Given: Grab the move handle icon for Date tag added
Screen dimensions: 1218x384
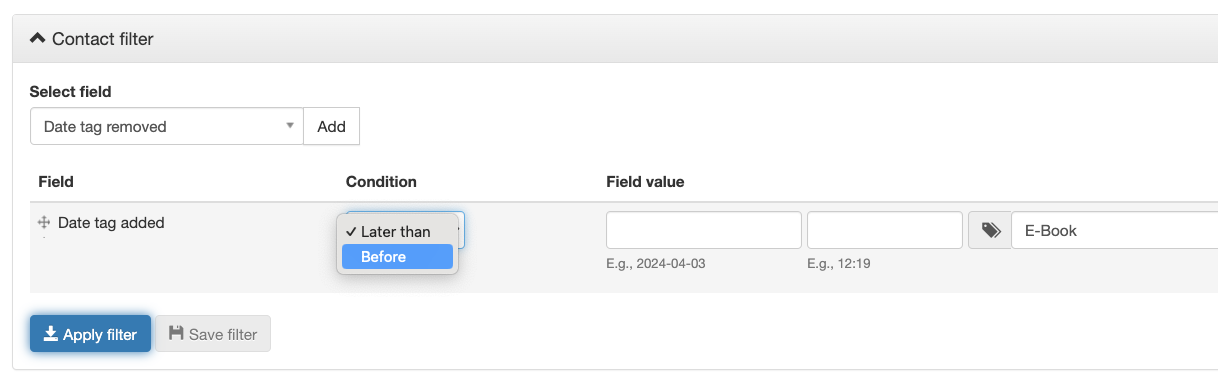Looking at the screenshot, I should pyautogui.click(x=44, y=223).
